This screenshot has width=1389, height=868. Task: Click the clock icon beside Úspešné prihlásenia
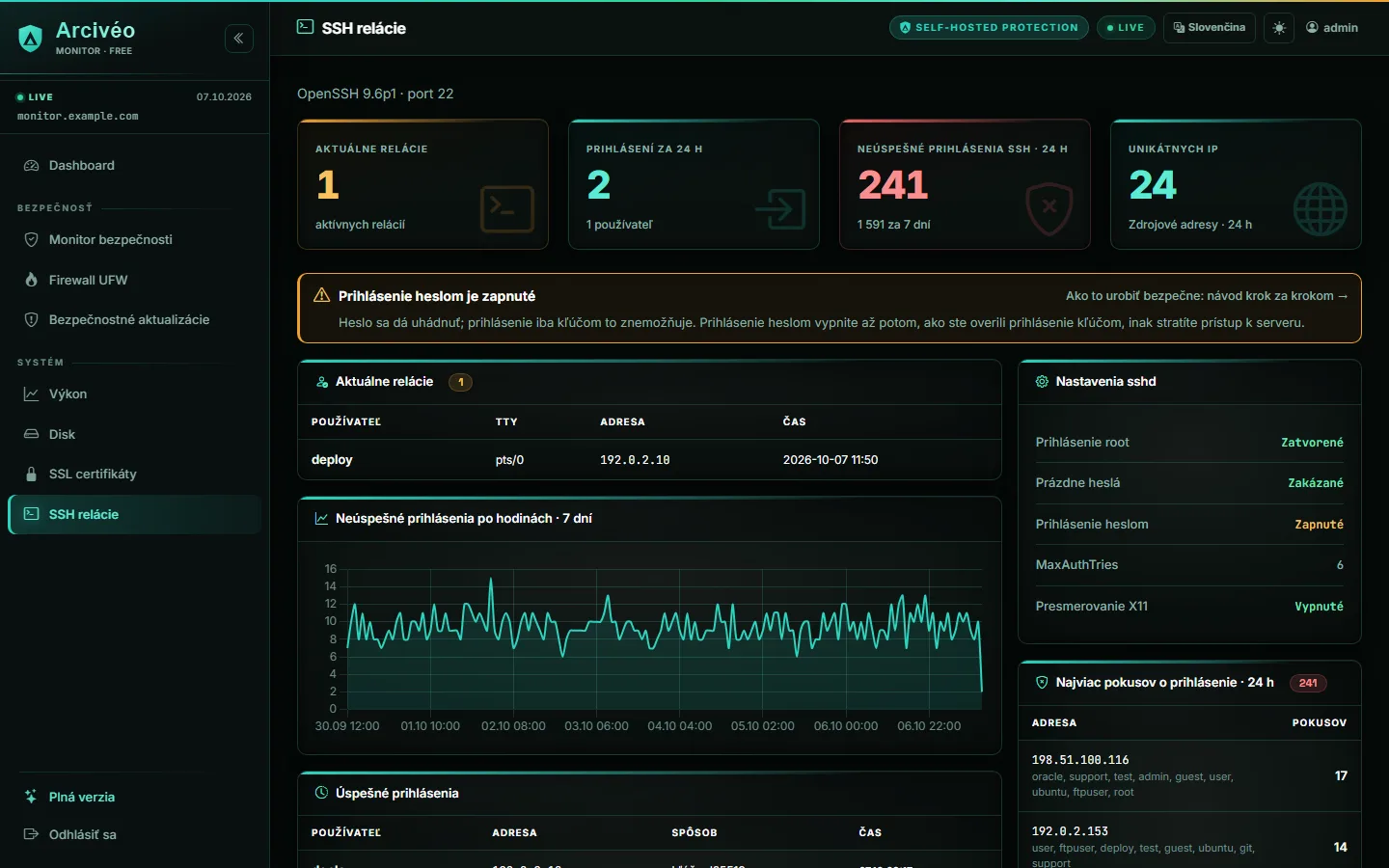point(322,794)
